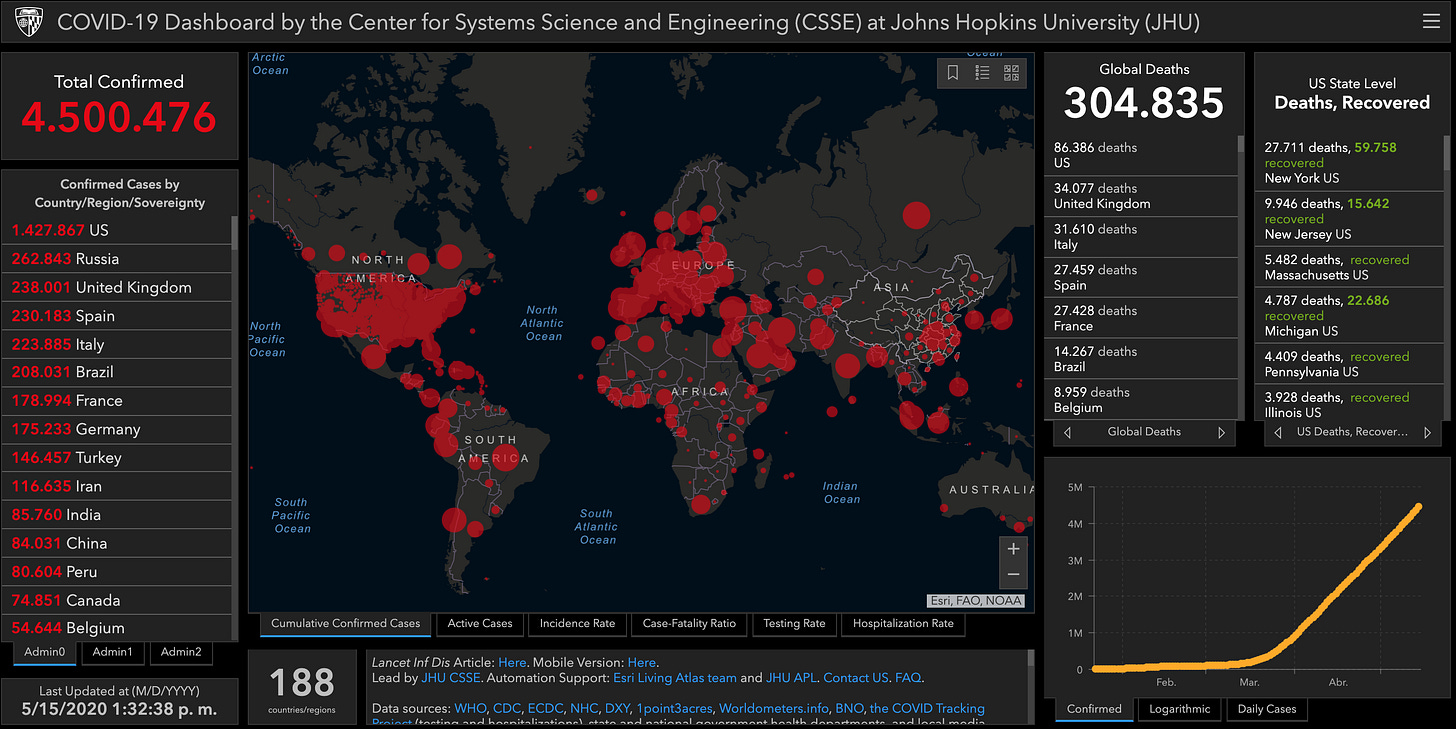Select Peru confirmed cases row
1456x729 pixels.
coord(117,571)
